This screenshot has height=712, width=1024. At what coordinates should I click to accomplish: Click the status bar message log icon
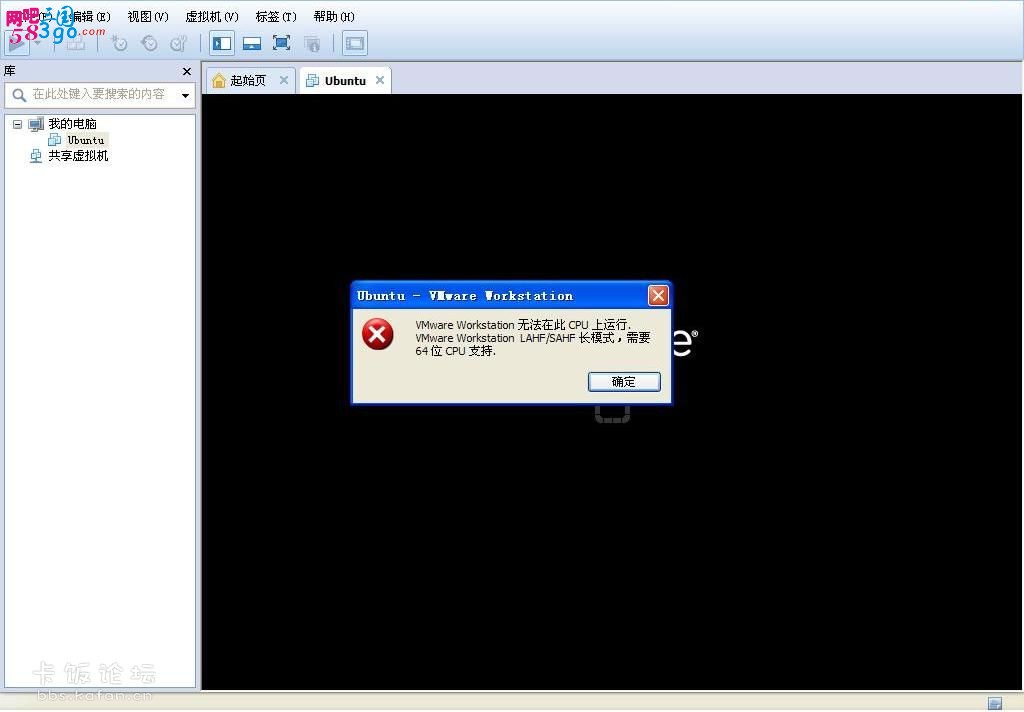tap(994, 703)
